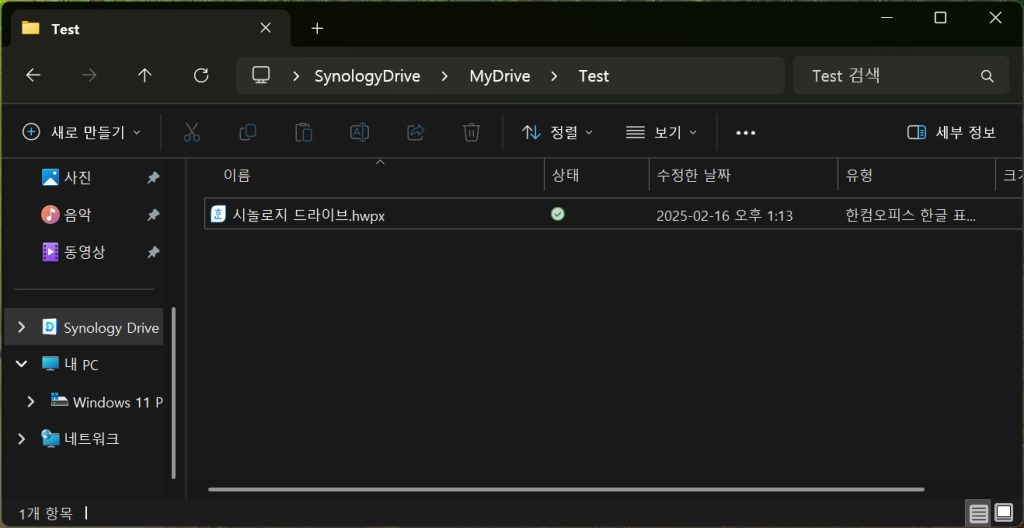This screenshot has height=528, width=1024.
Task: Click the search magnifier icon
Action: (x=987, y=76)
